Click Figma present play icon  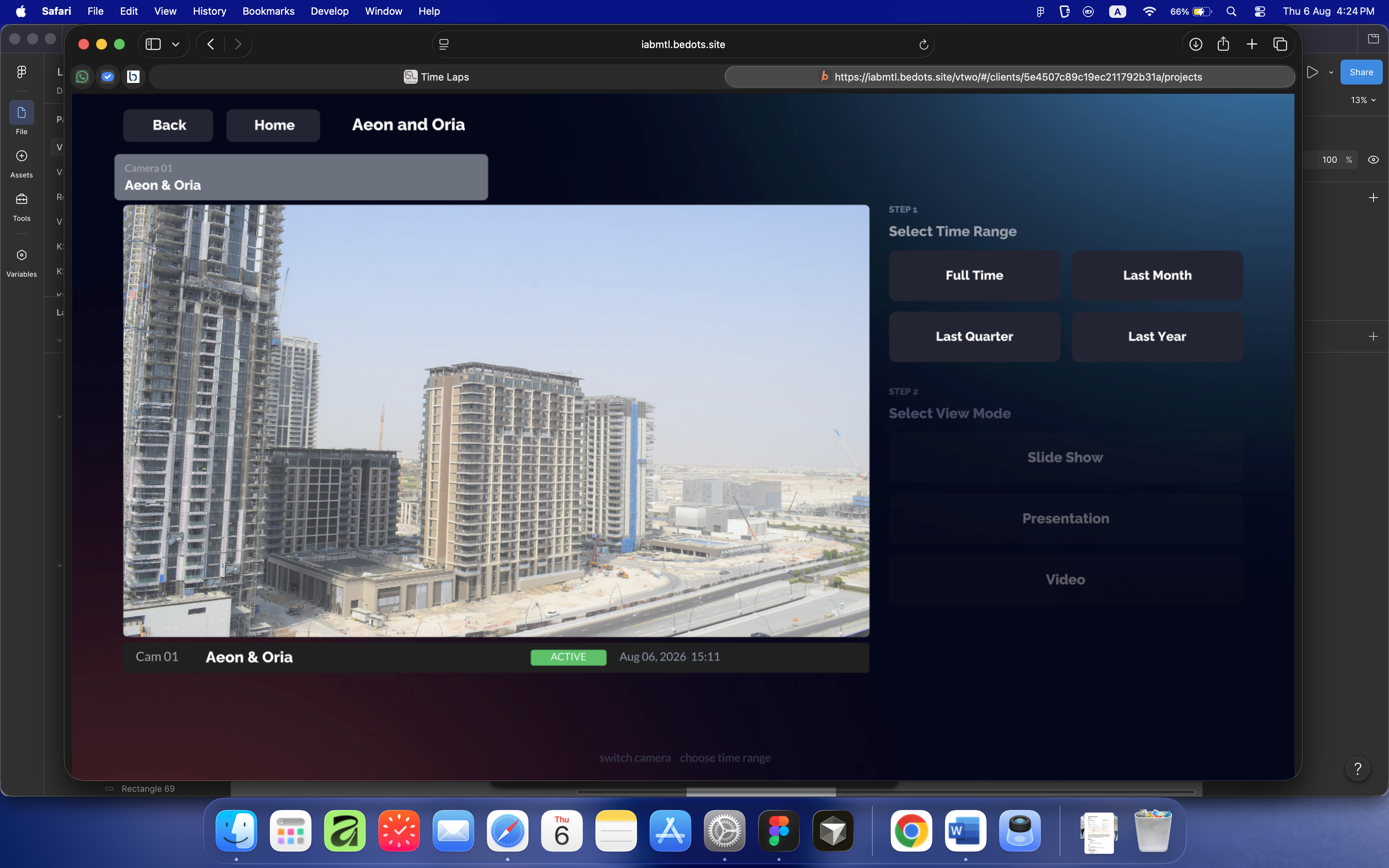(1312, 72)
